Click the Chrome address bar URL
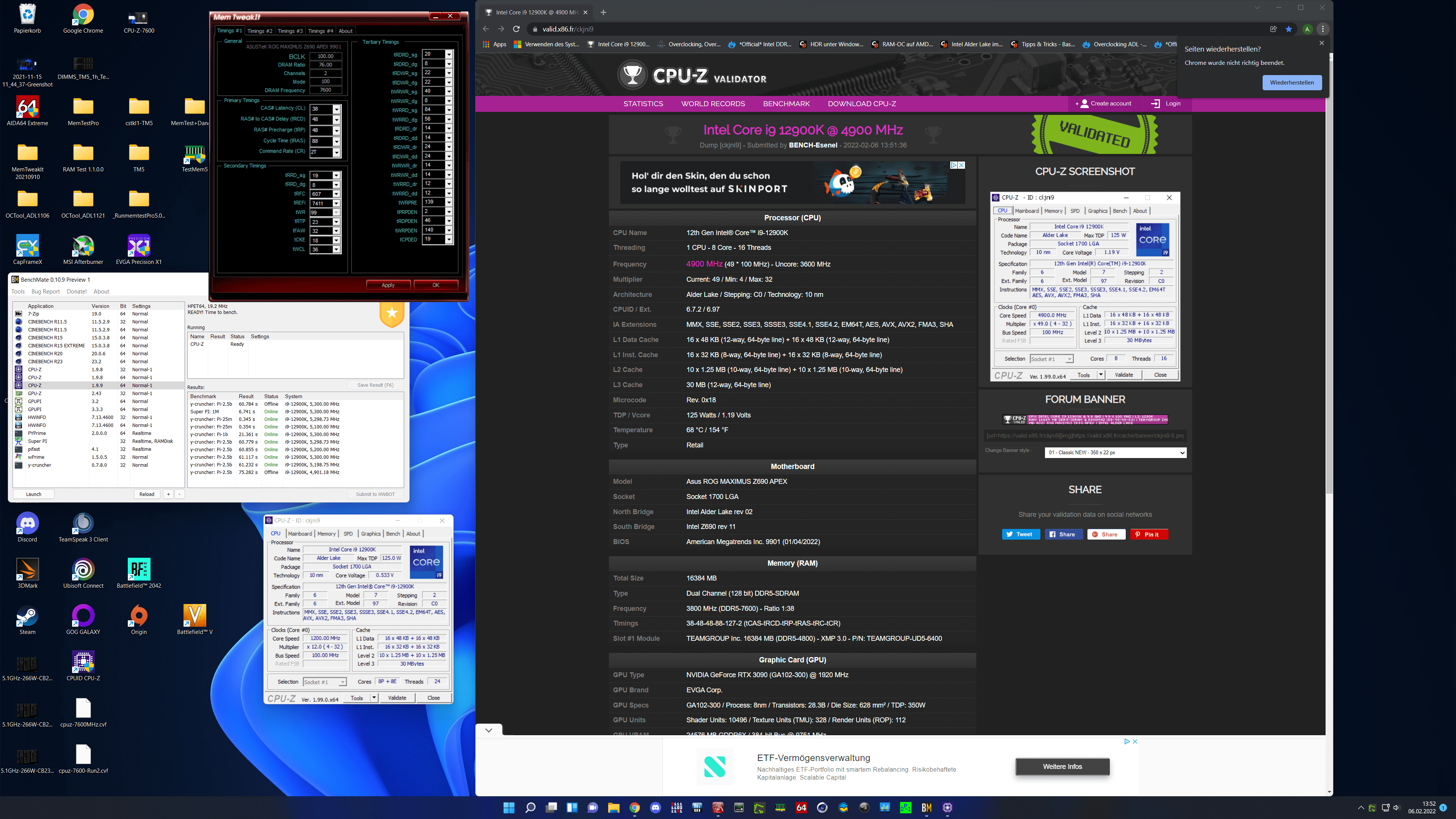Screen dimensions: 1456x819 pyautogui.click(x=568, y=29)
